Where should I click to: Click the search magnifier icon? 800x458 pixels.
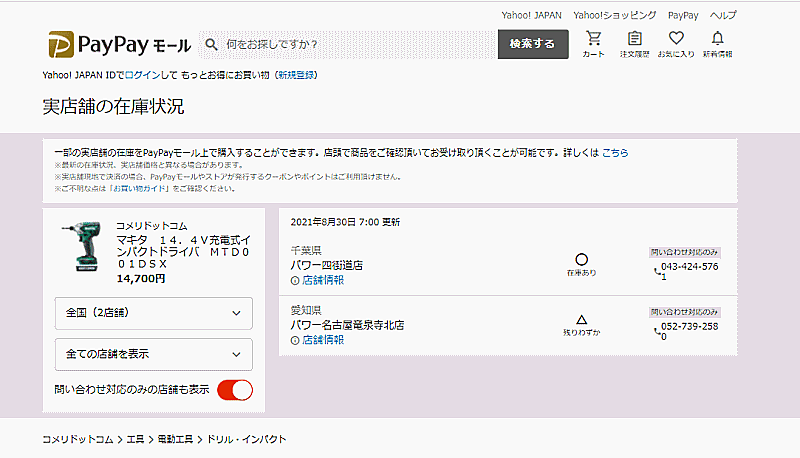(211, 45)
